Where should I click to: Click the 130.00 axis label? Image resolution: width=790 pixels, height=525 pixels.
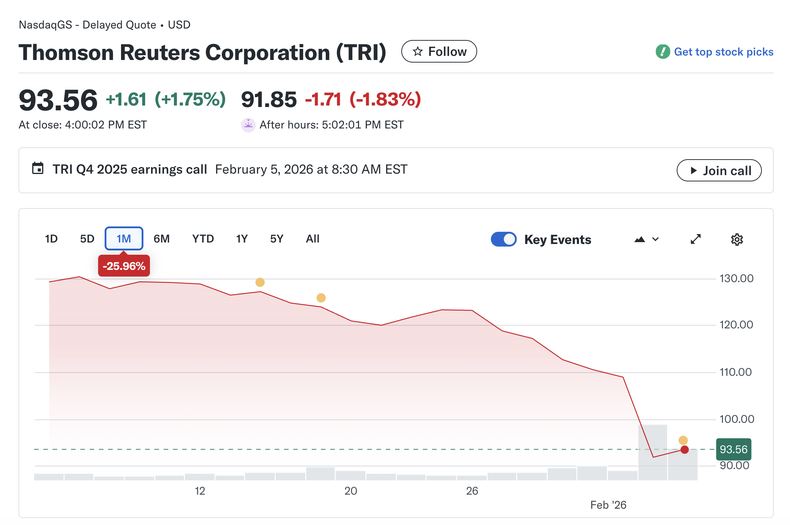[736, 278]
